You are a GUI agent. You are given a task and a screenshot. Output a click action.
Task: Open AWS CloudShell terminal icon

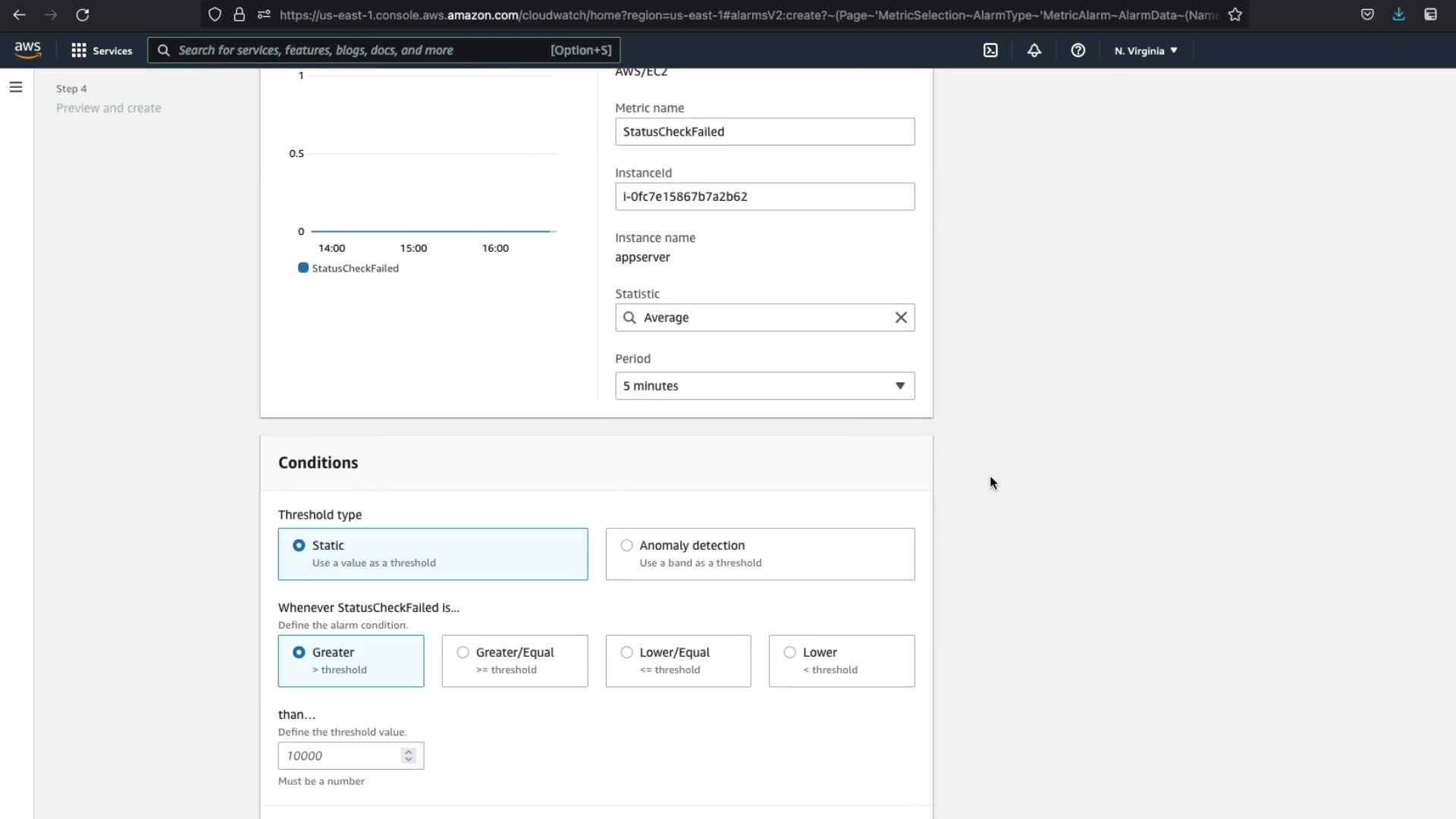click(990, 50)
